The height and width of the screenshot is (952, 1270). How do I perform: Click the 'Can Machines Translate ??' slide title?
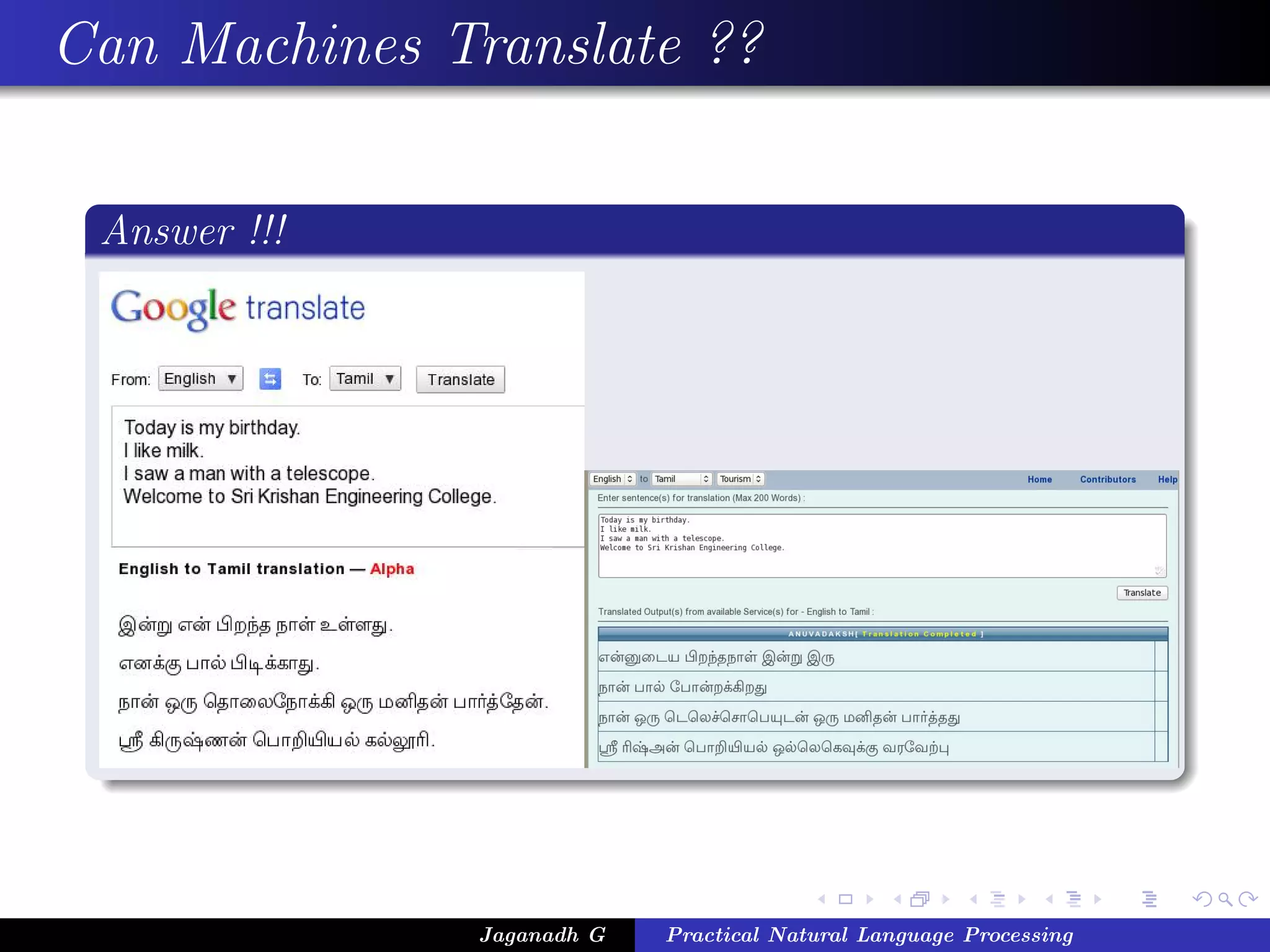click(x=412, y=43)
